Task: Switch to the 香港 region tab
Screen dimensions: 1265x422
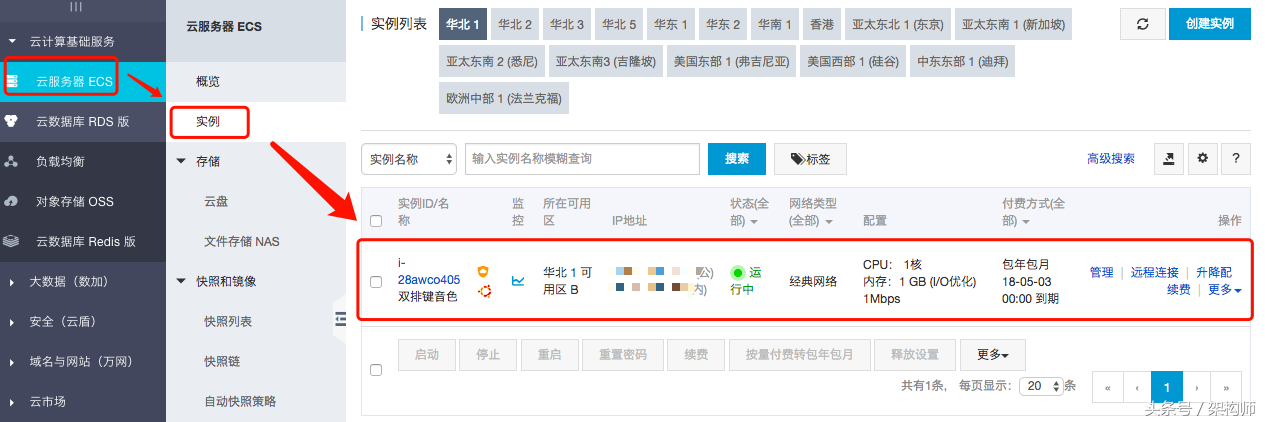Action: point(822,24)
